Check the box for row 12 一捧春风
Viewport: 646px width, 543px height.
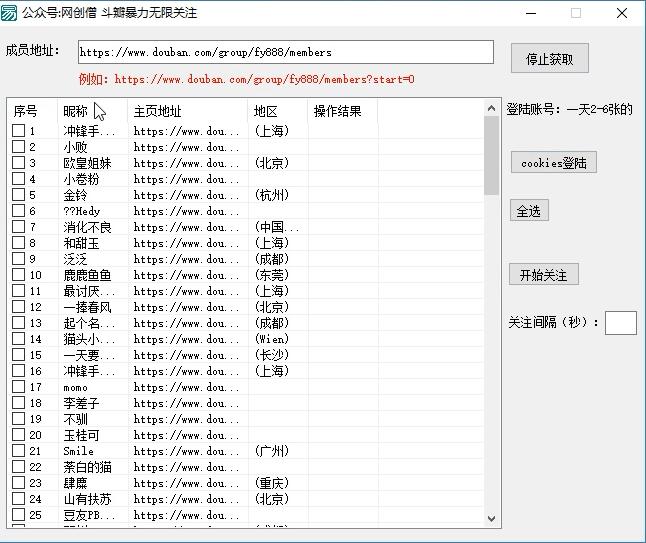pyautogui.click(x=18, y=307)
